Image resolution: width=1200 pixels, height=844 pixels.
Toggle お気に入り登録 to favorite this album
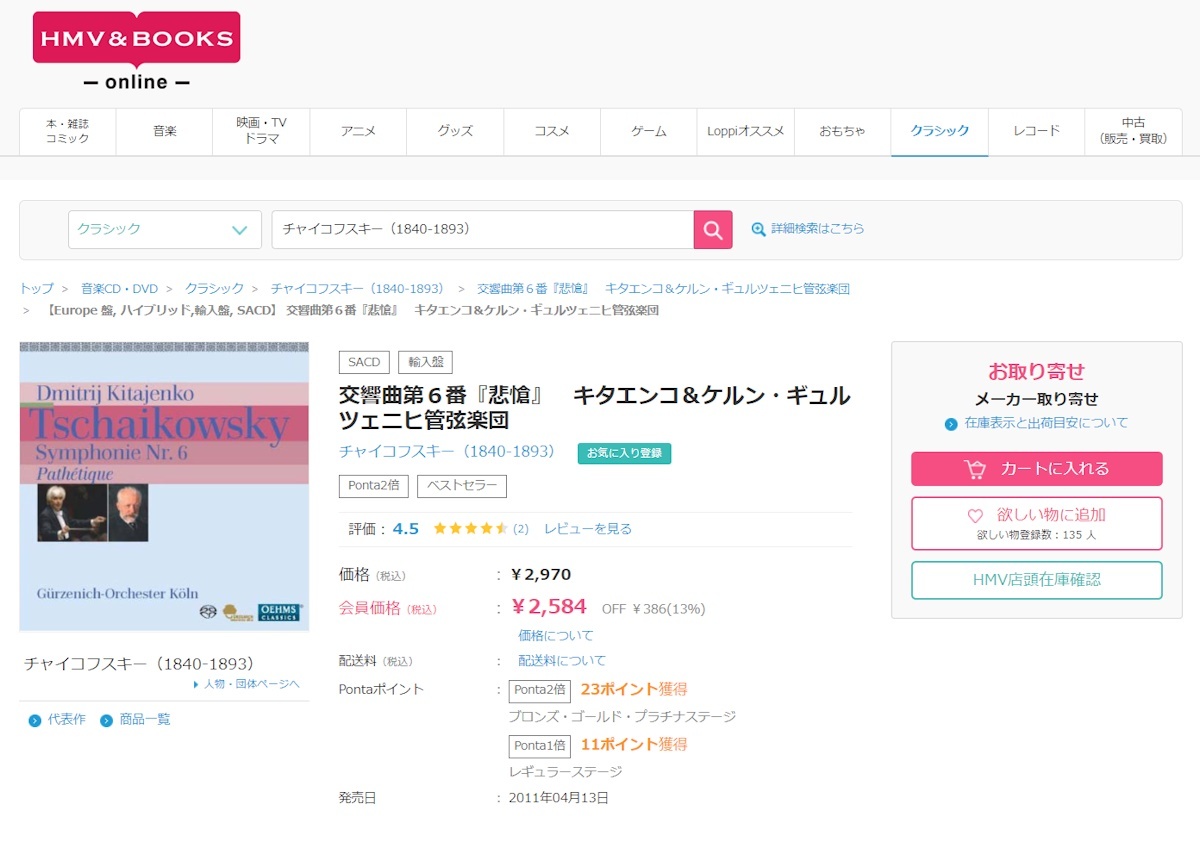(x=624, y=452)
